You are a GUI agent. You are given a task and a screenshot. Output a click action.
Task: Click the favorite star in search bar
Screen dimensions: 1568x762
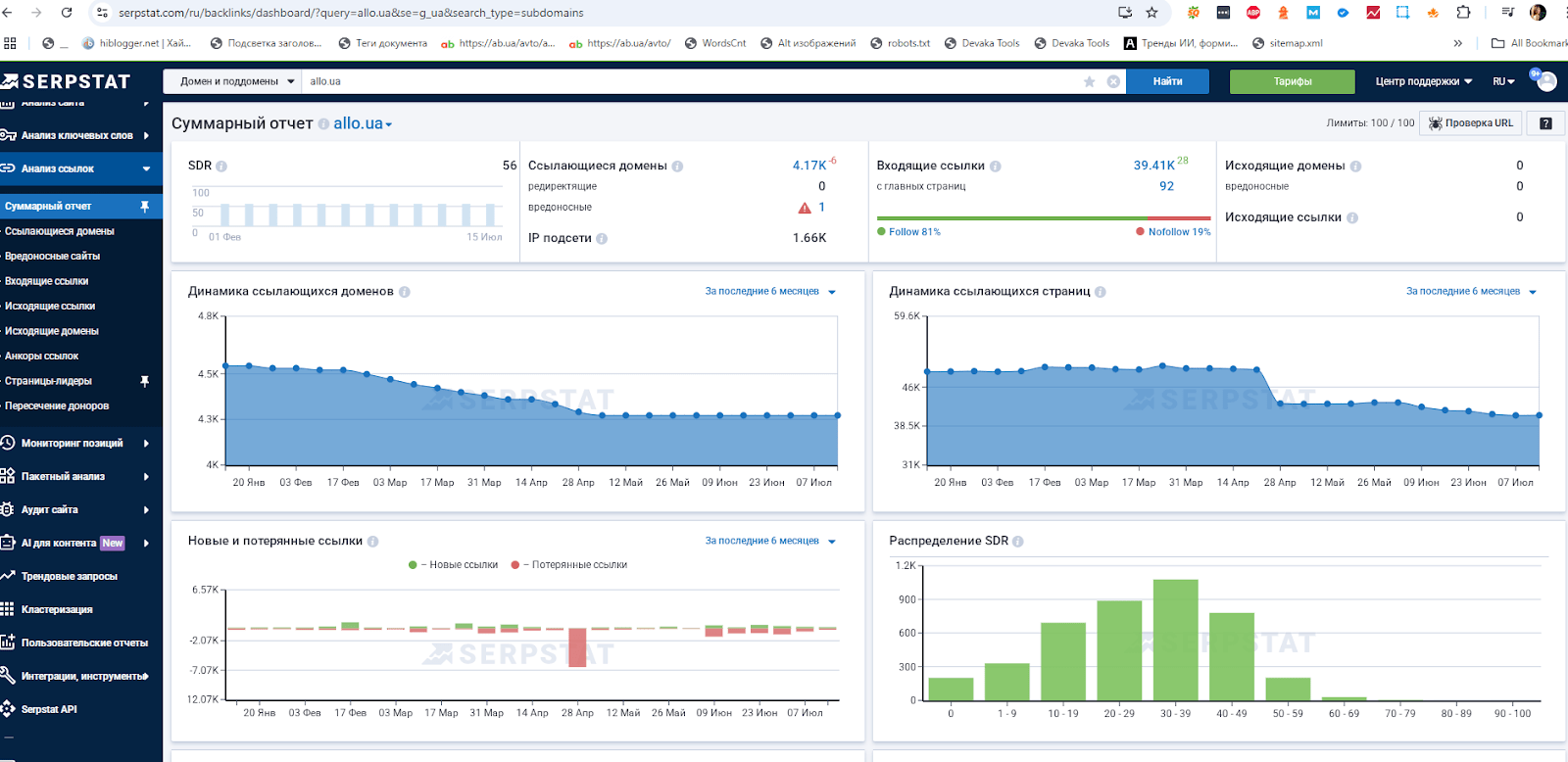pos(1089,81)
